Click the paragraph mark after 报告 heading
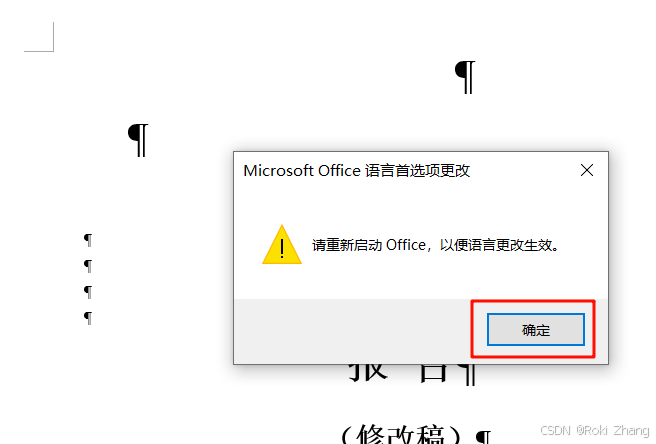 [466, 375]
